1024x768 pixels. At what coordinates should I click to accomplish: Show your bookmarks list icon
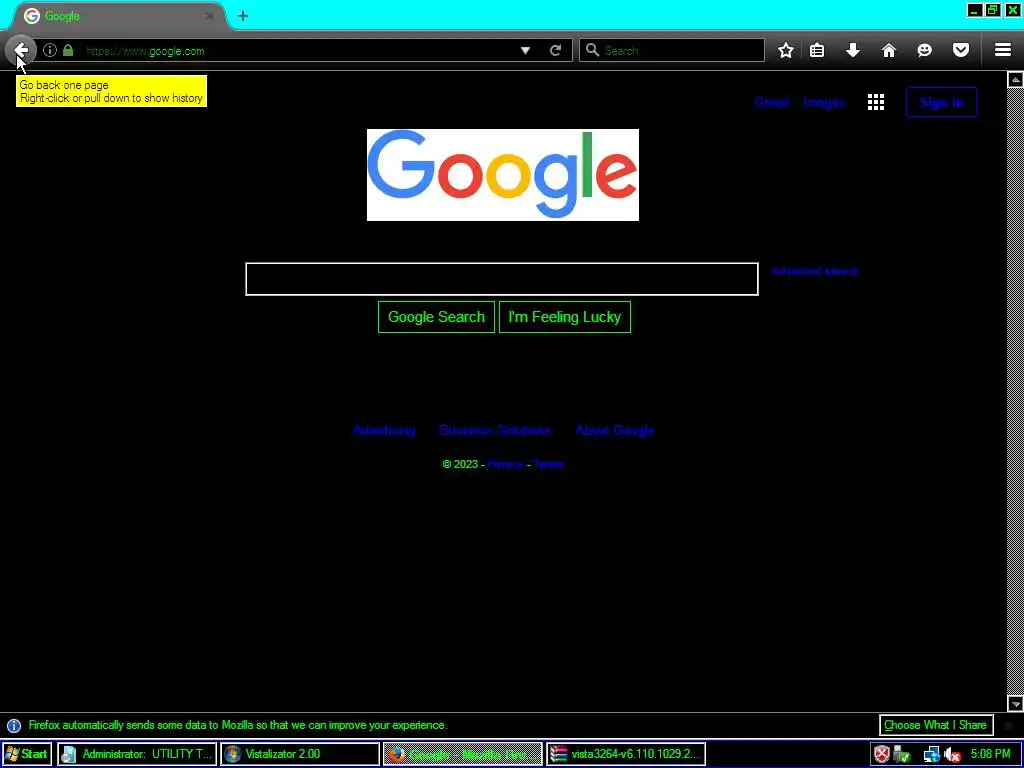pyautogui.click(x=817, y=50)
